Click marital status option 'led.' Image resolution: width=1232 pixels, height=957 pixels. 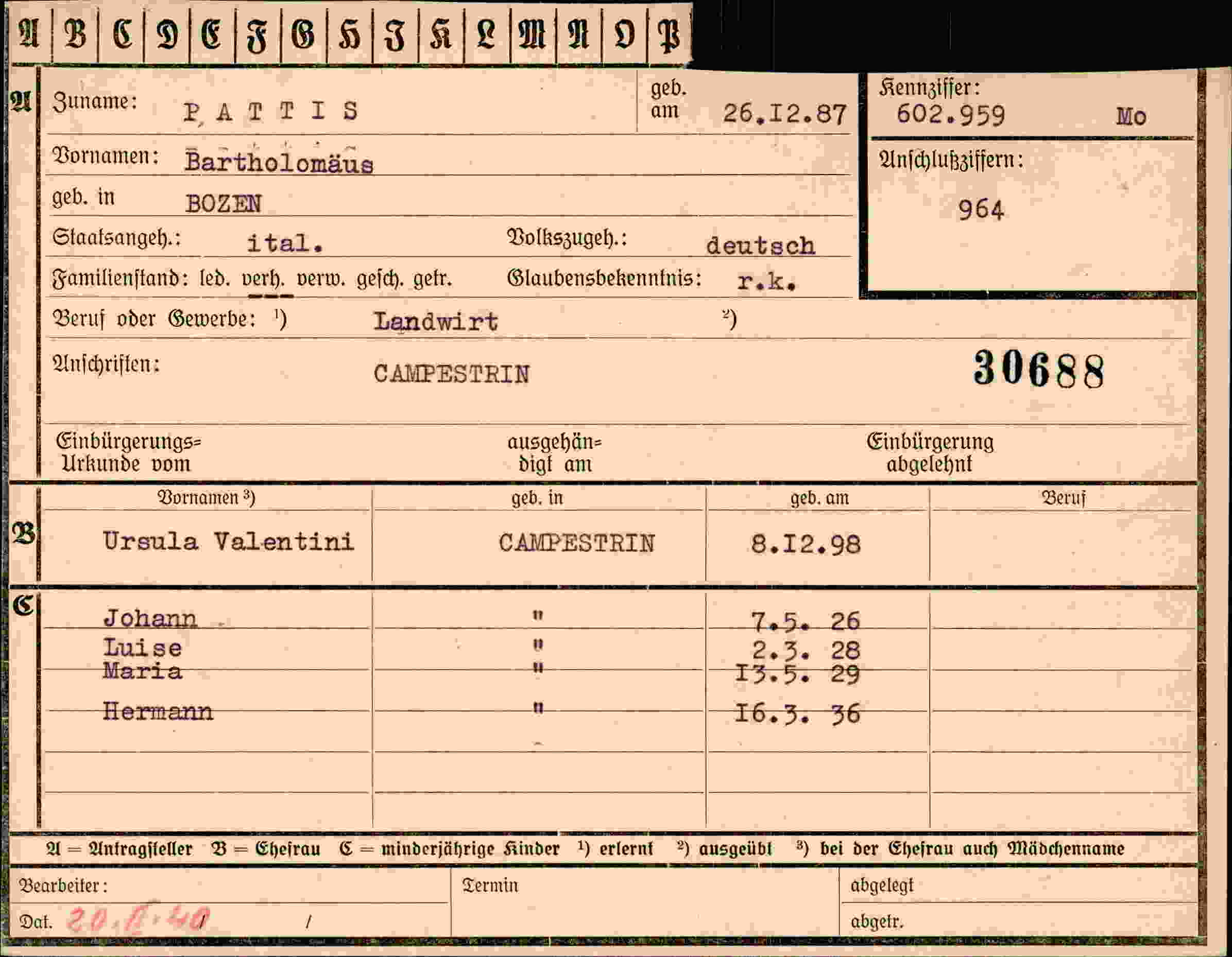pos(214,279)
